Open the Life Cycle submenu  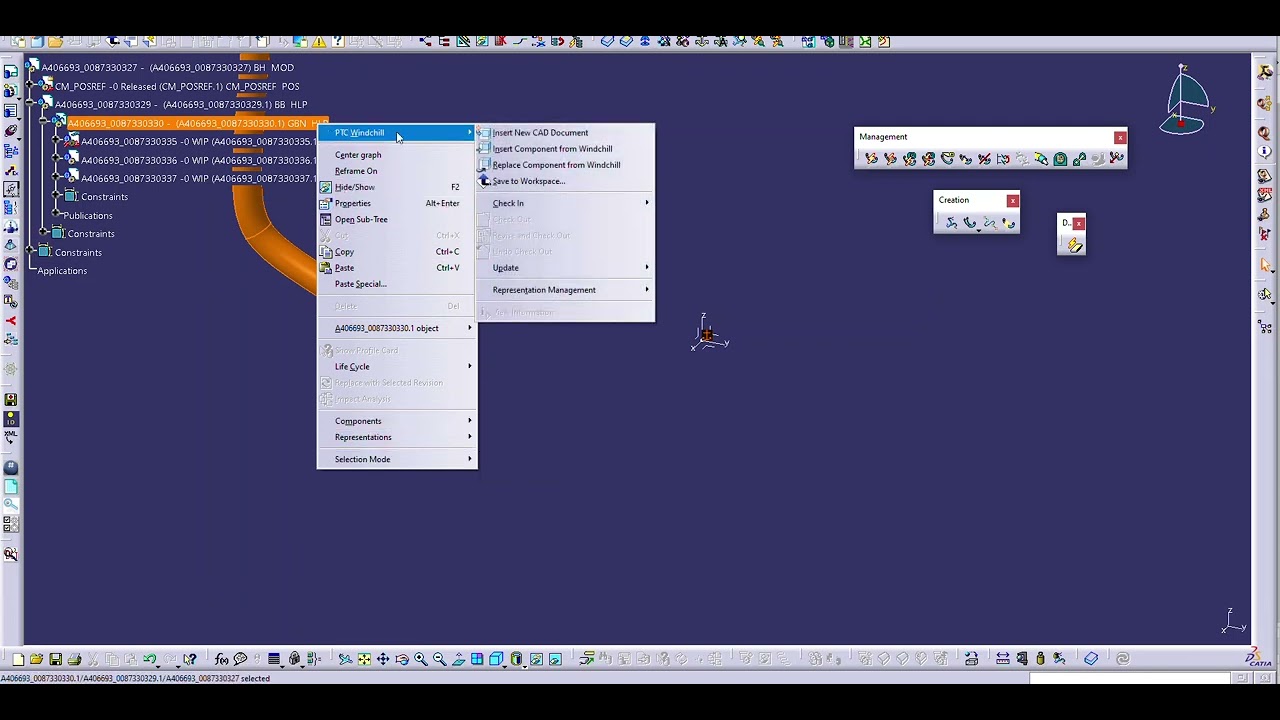tap(397, 367)
